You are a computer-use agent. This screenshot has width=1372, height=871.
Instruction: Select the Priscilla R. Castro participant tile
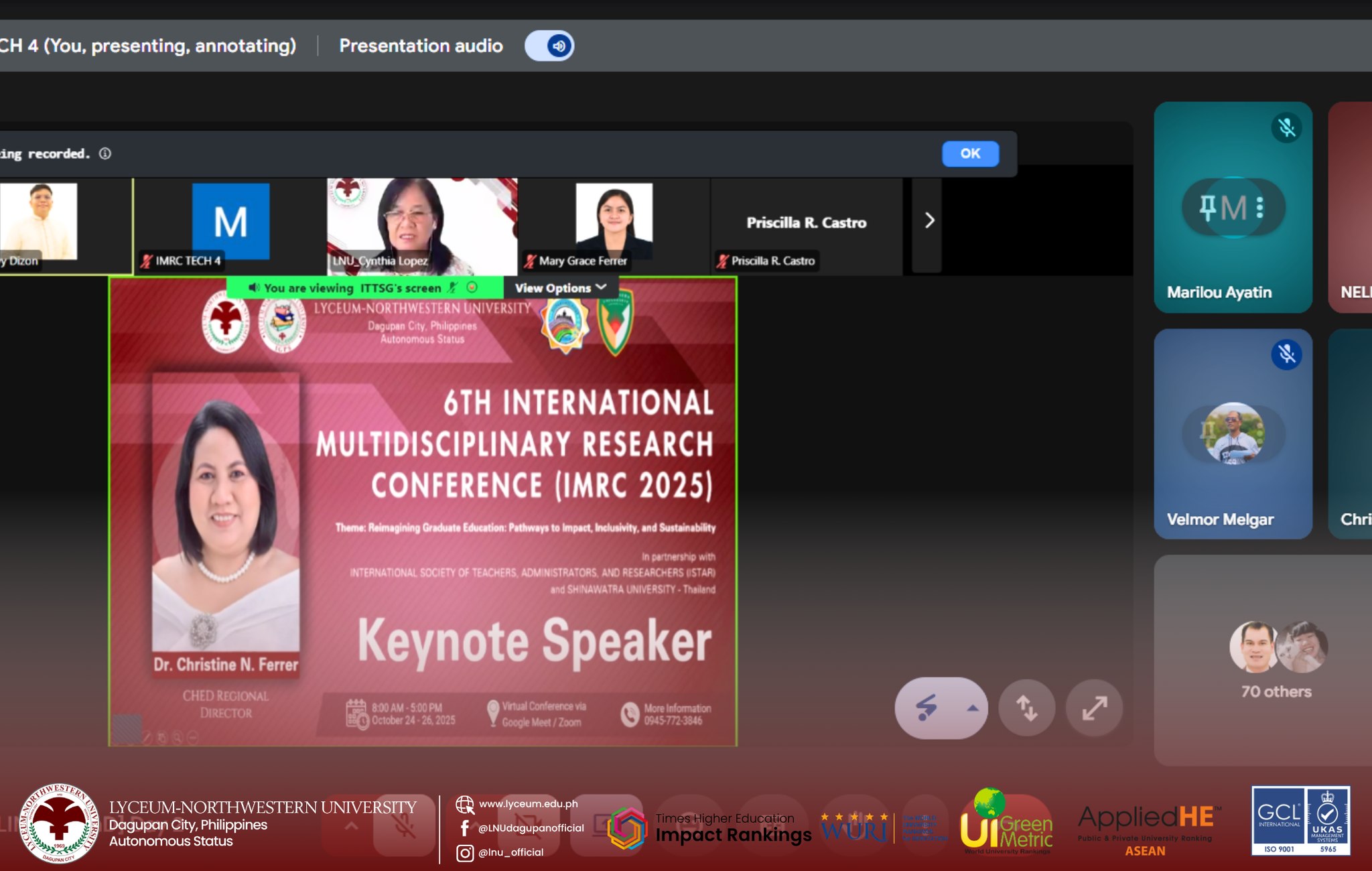(806, 224)
